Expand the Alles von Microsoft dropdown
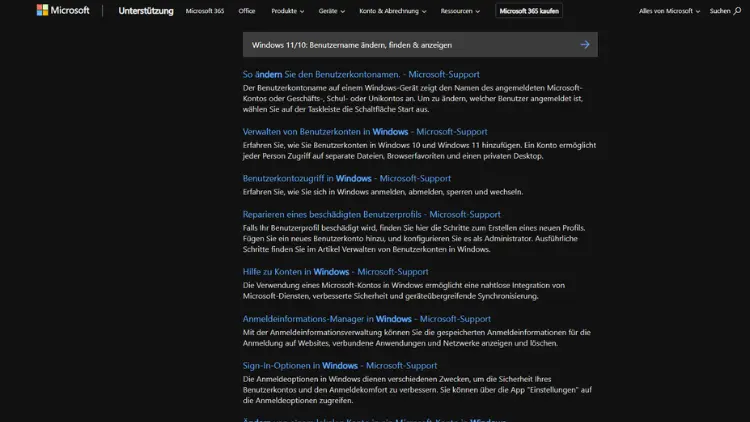The width and height of the screenshot is (750, 422). (x=669, y=11)
